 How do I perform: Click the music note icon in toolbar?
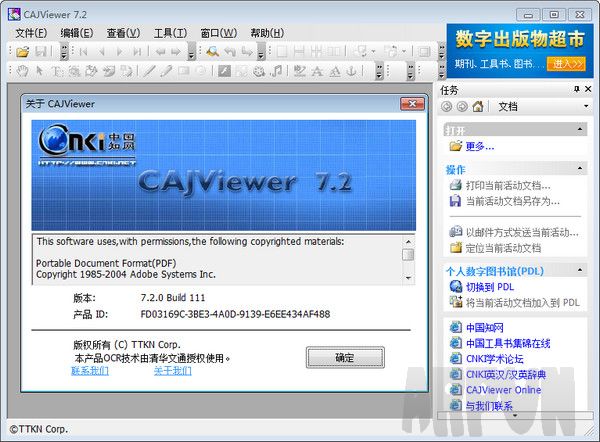click(x=277, y=71)
